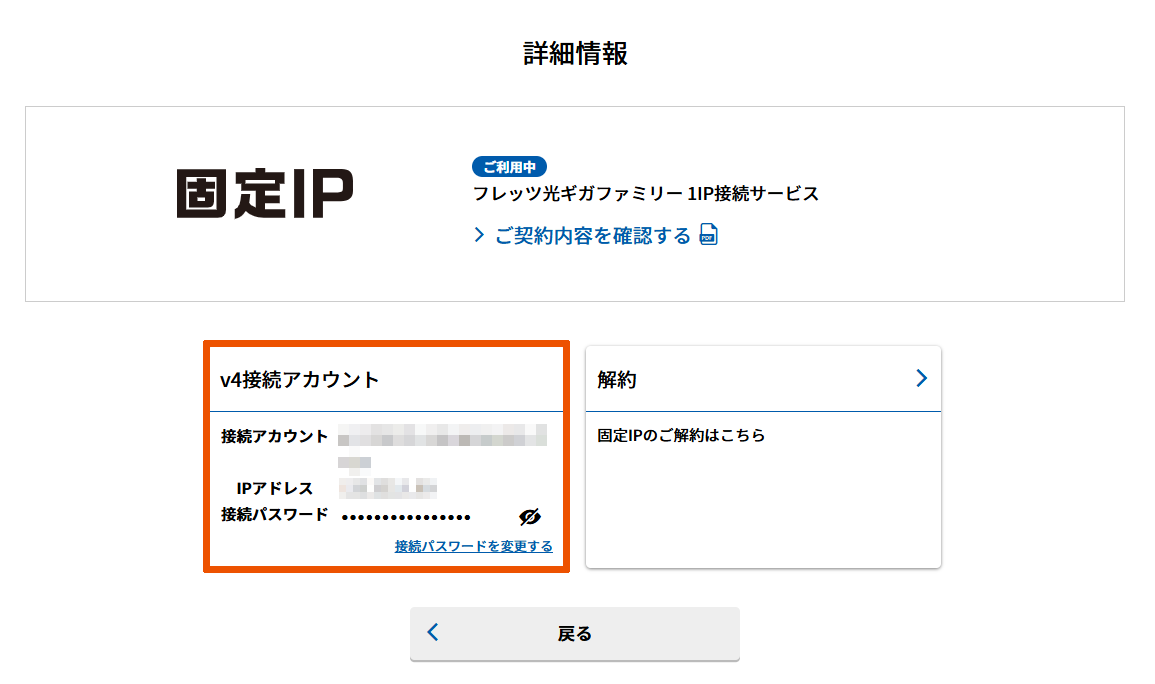Image resolution: width=1155 pixels, height=684 pixels.
Task: Click the blurred 接続アカウント value
Action: click(442, 436)
